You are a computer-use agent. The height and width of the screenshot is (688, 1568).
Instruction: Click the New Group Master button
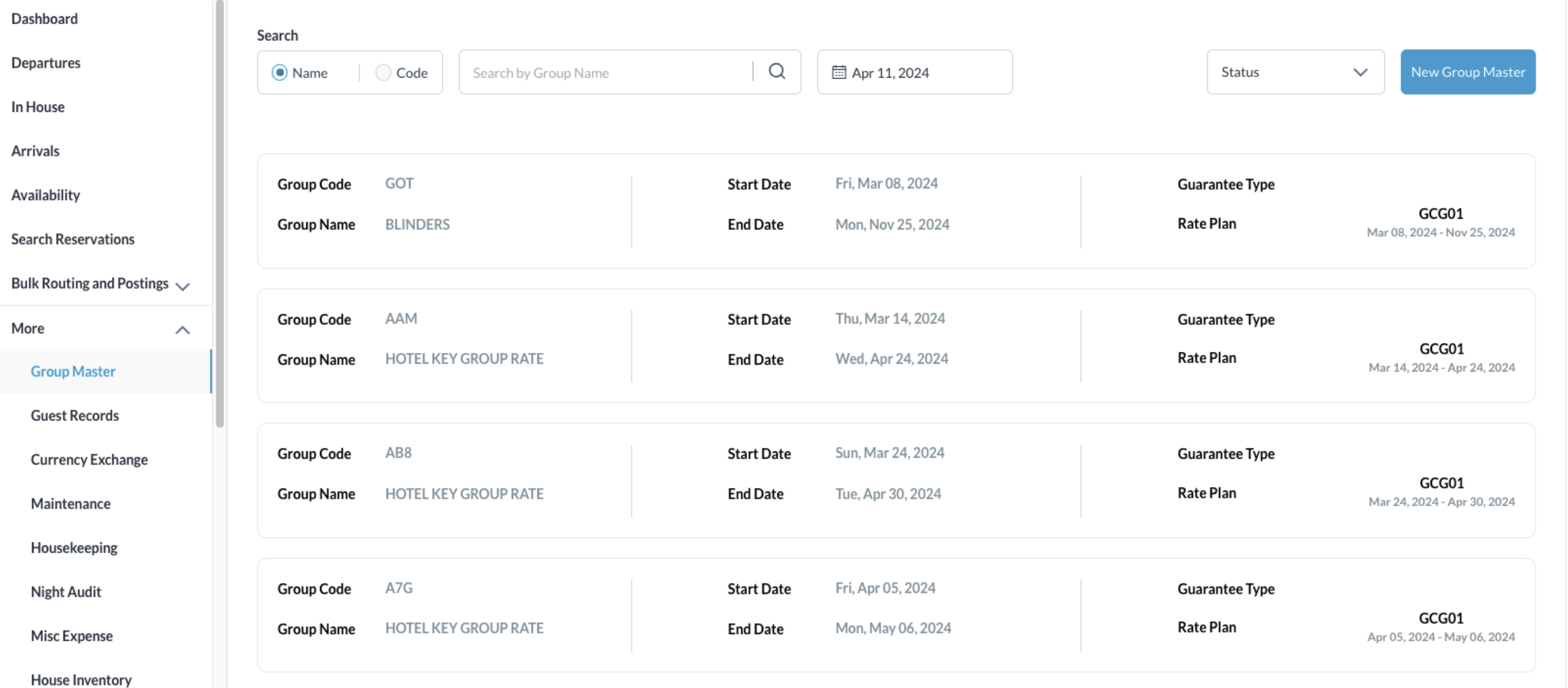(x=1467, y=71)
